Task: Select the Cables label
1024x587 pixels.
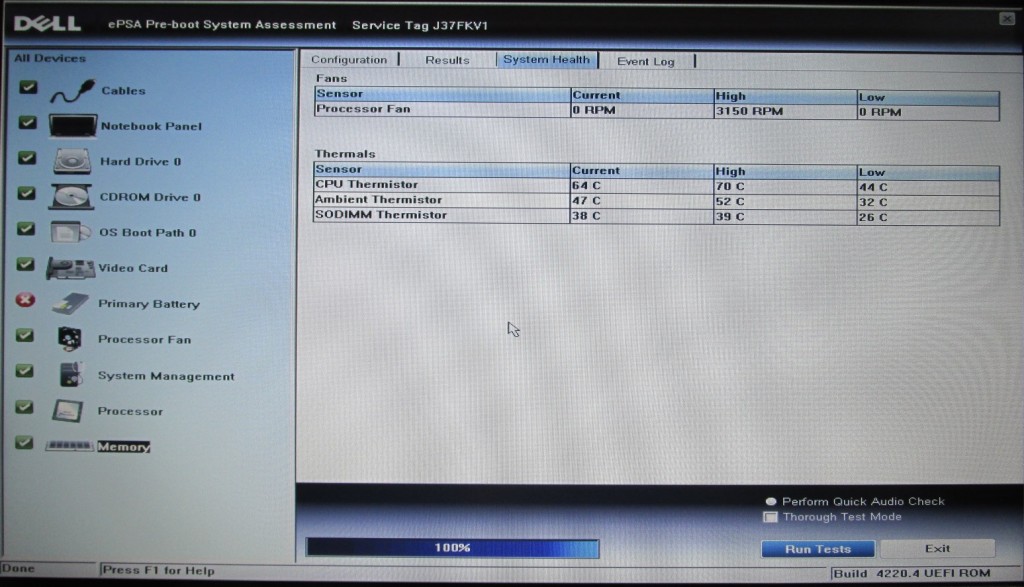Action: pyautogui.click(x=123, y=91)
